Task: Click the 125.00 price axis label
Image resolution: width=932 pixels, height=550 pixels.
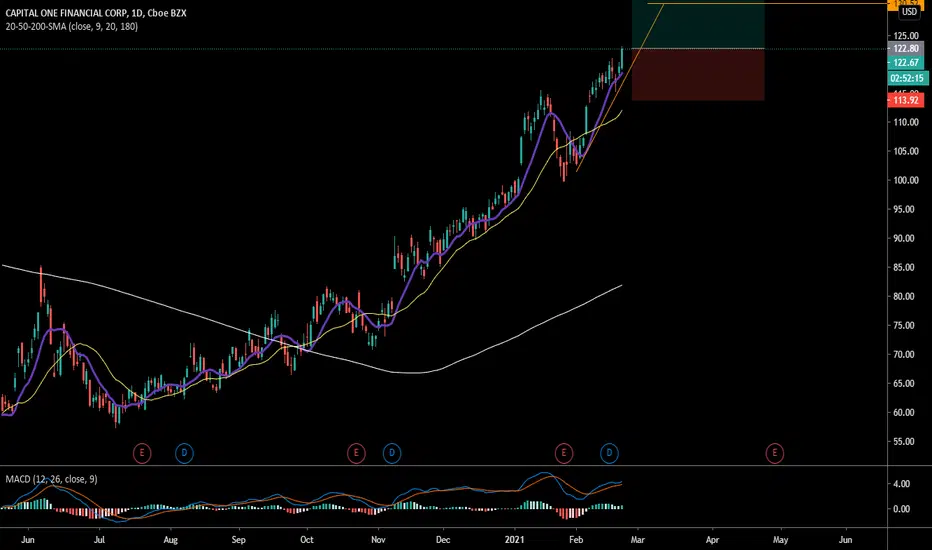Action: click(x=906, y=36)
